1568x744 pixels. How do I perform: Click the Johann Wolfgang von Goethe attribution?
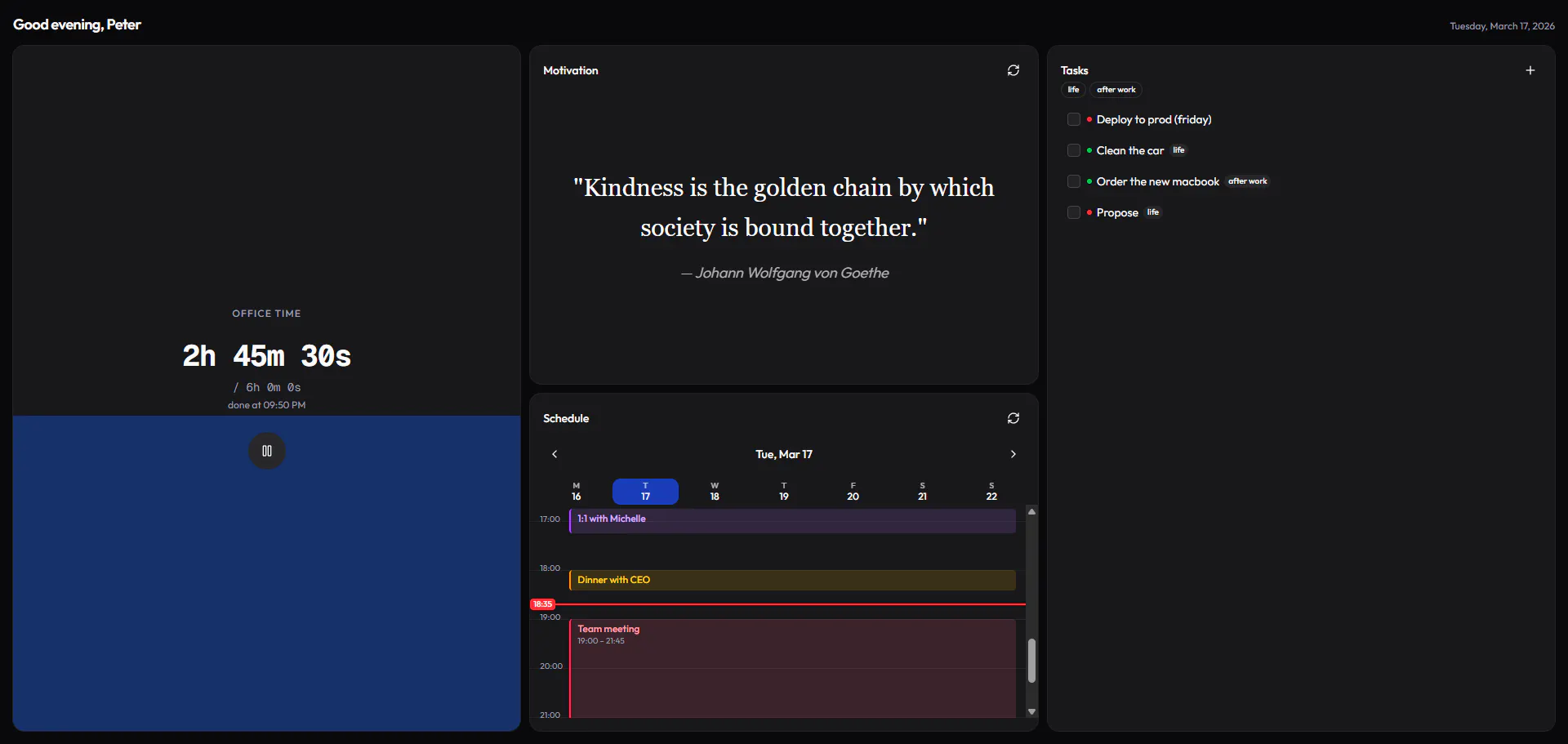[x=785, y=273]
